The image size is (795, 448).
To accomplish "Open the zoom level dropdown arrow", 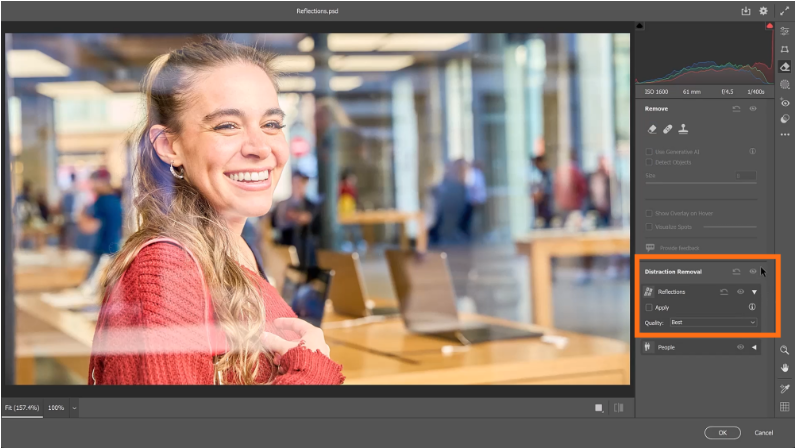I will (74, 408).
